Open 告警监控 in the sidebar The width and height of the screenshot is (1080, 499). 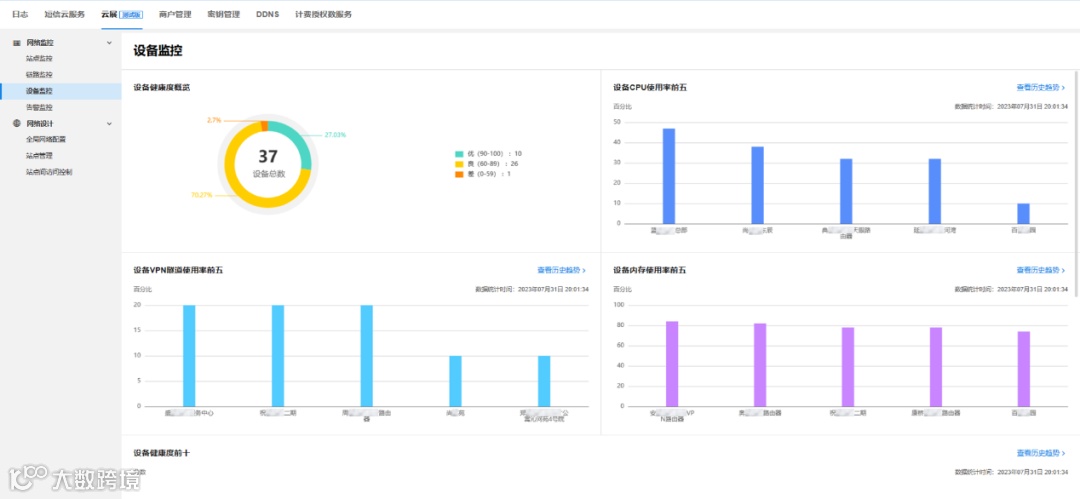[39, 108]
